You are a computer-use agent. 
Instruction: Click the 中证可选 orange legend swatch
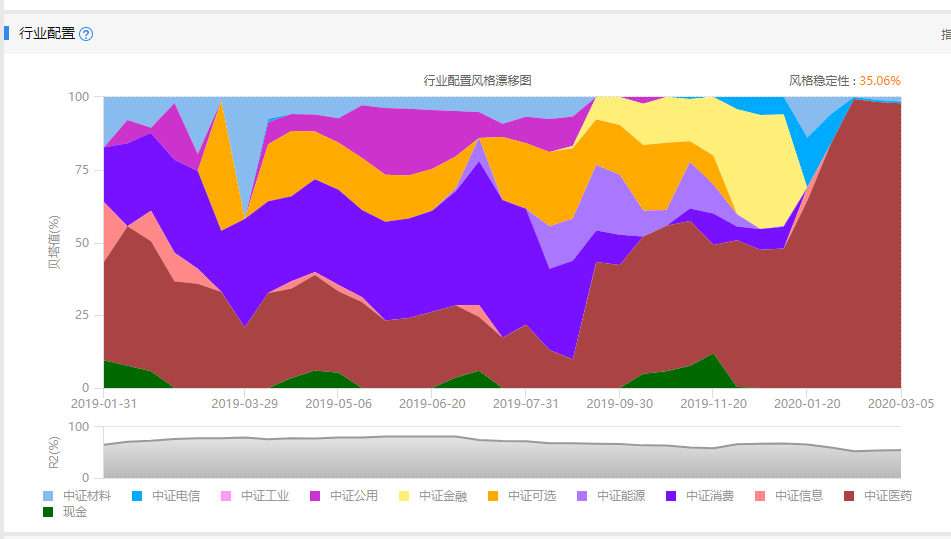point(493,496)
